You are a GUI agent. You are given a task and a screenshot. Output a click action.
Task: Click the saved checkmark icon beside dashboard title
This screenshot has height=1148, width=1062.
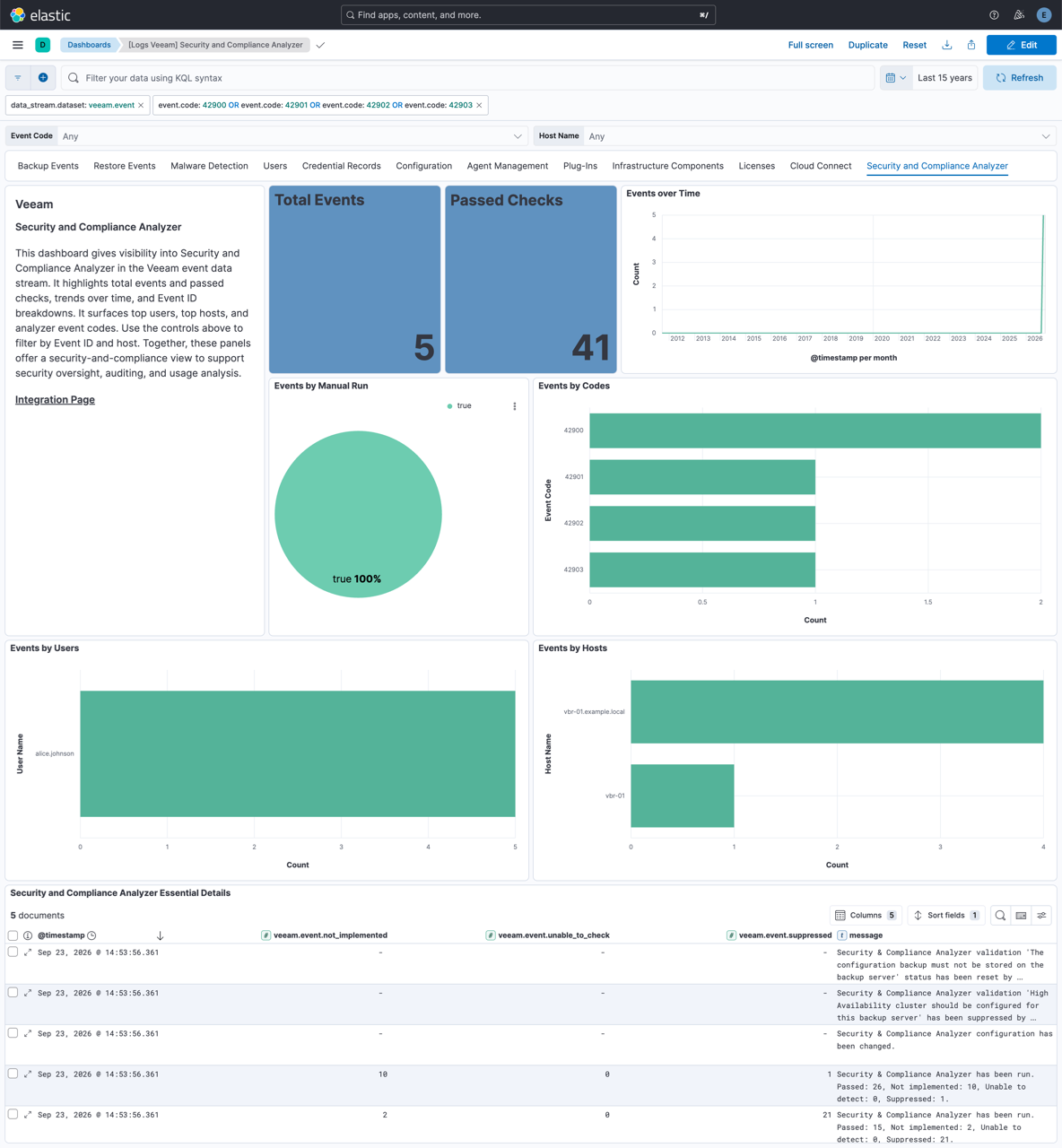(320, 45)
